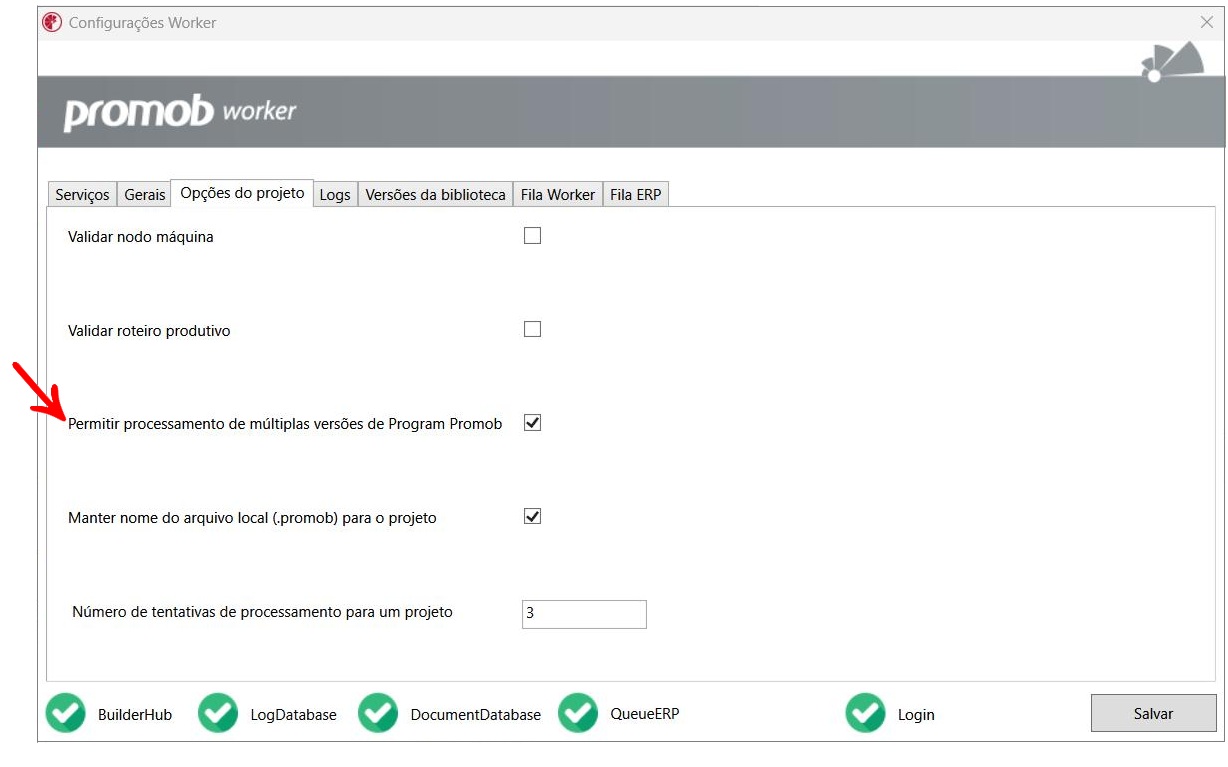Click the promob worker header logo text

click(180, 112)
